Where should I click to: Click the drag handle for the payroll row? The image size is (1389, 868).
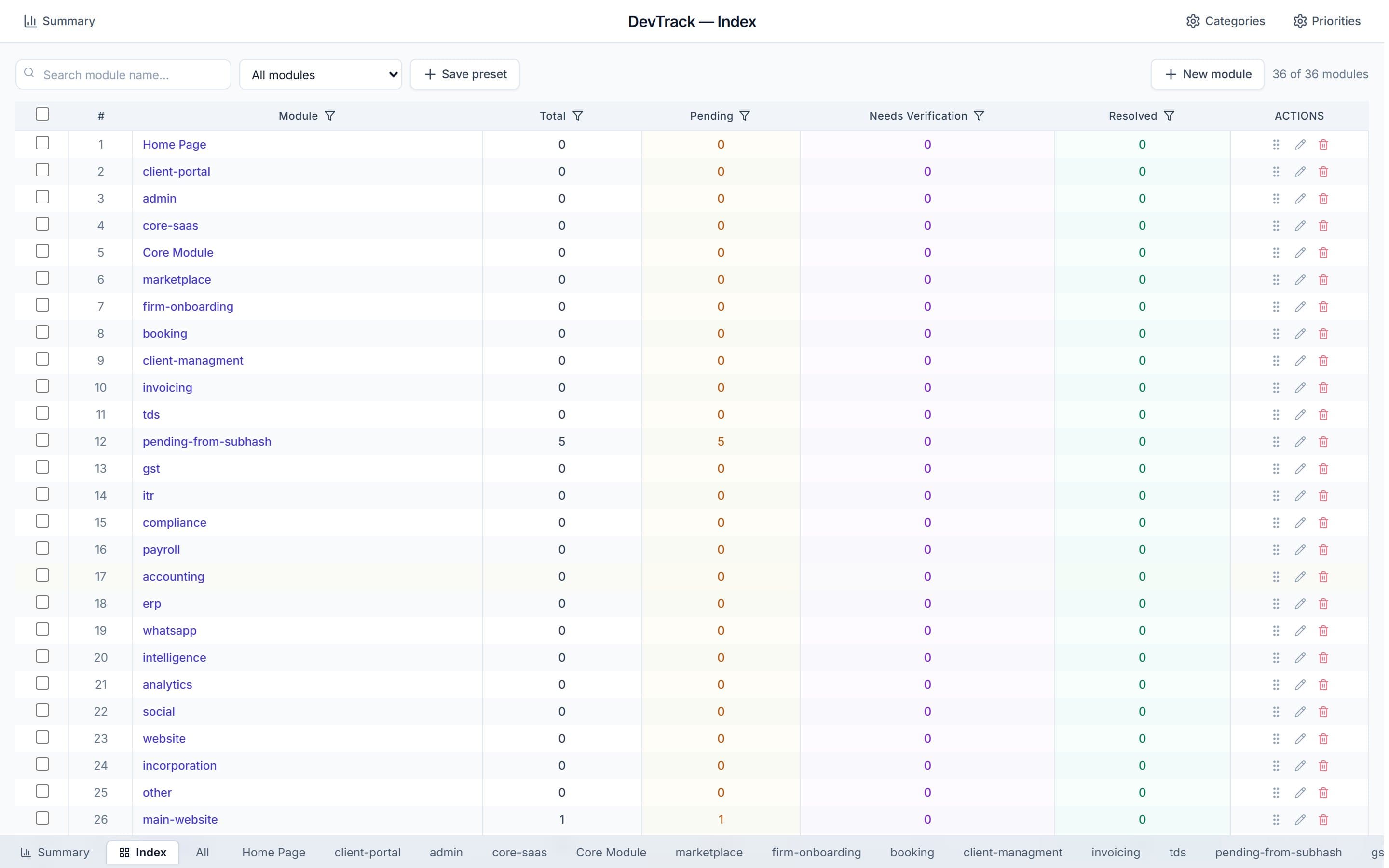coord(1275,549)
